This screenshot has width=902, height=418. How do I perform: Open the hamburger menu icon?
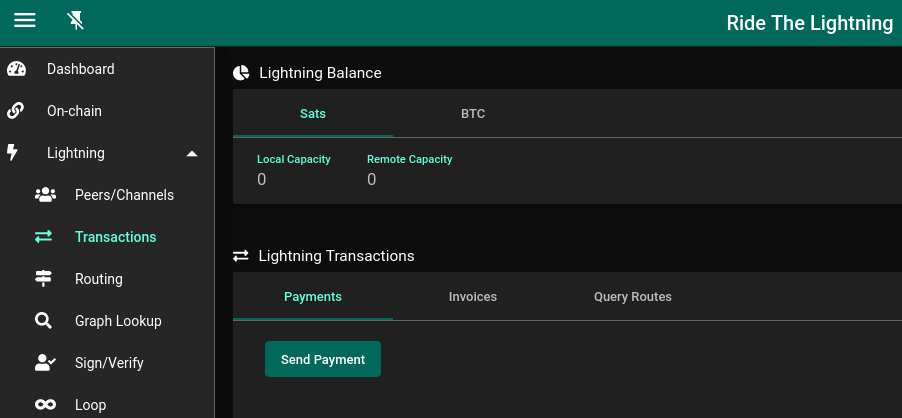click(25, 21)
